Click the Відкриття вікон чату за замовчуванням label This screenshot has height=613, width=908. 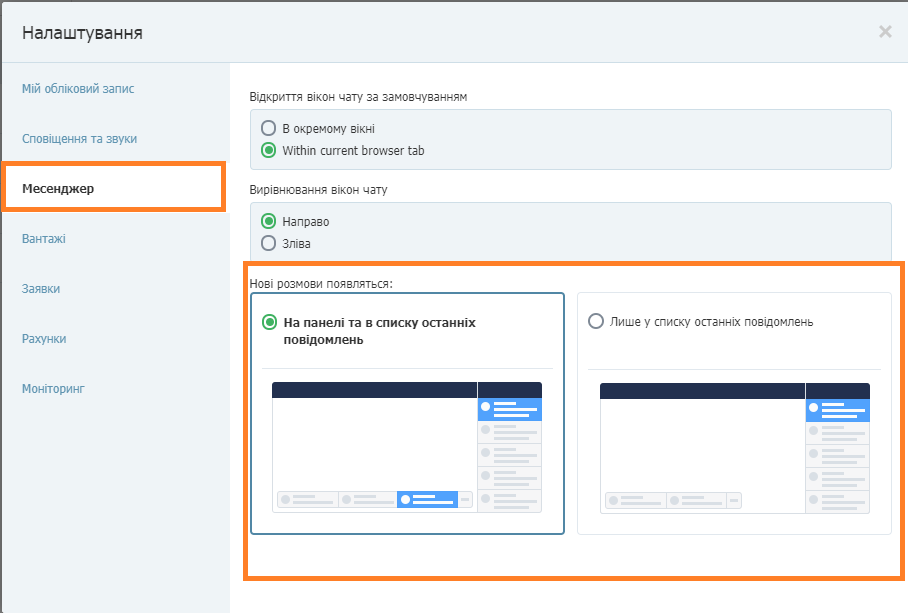click(358, 97)
